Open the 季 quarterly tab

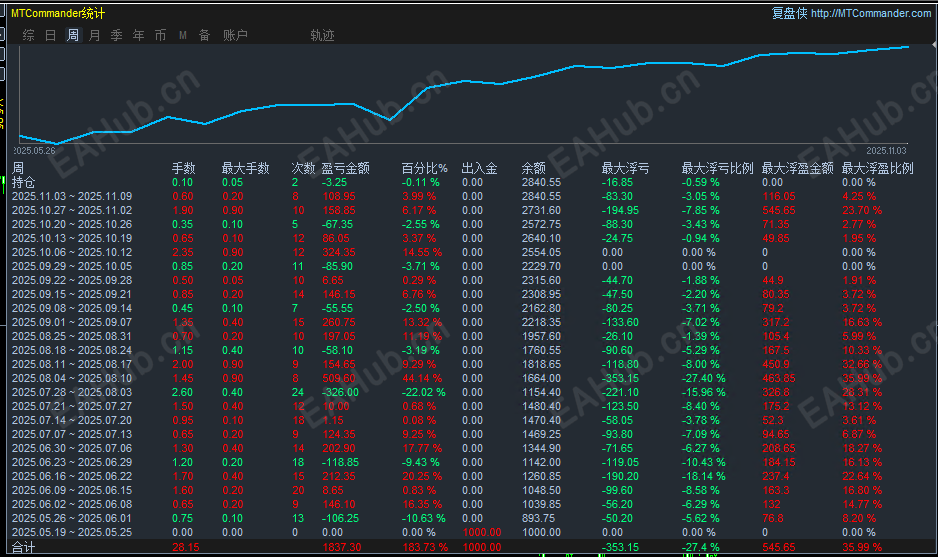click(x=116, y=35)
